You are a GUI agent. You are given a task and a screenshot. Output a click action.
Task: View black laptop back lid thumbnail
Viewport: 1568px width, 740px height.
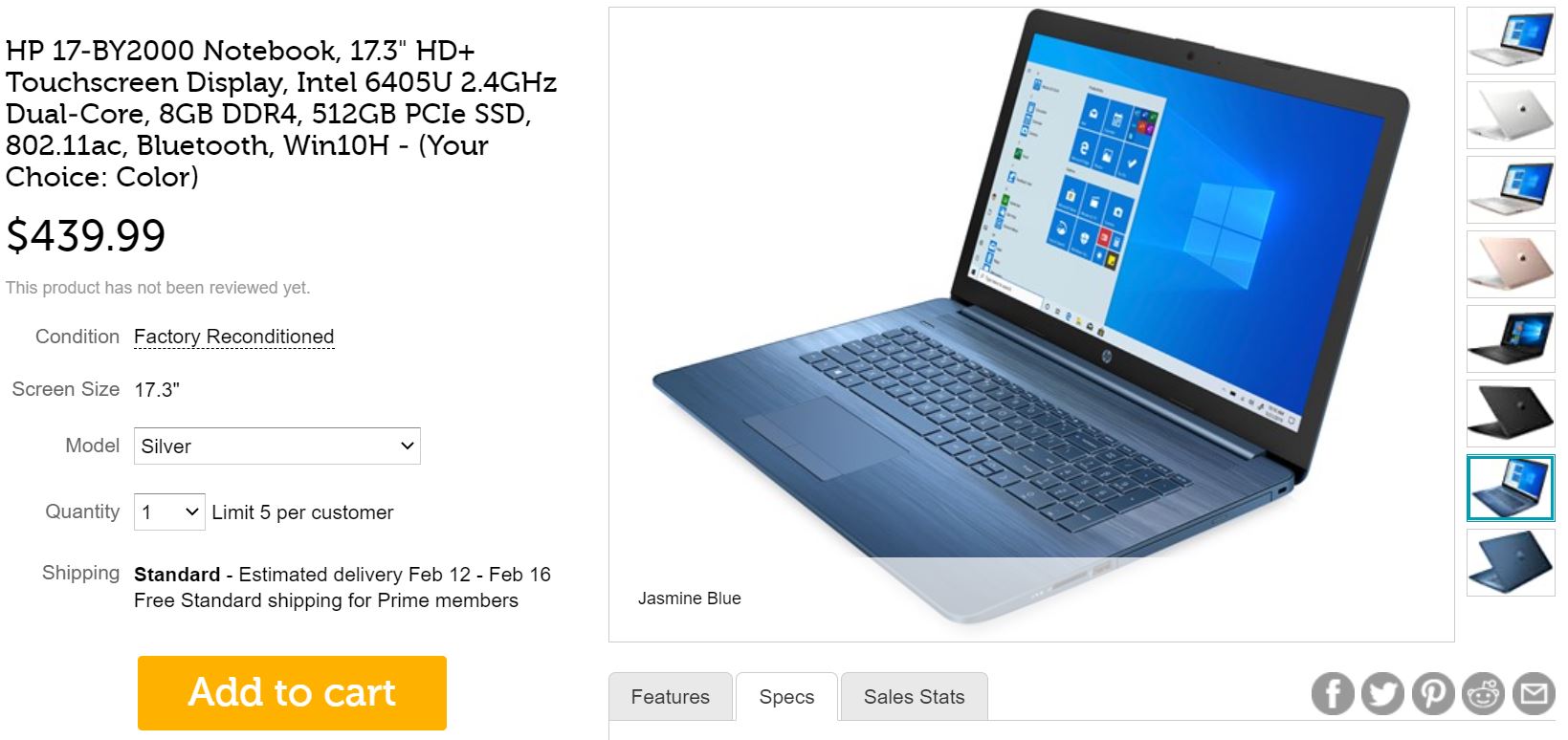coord(1511,414)
